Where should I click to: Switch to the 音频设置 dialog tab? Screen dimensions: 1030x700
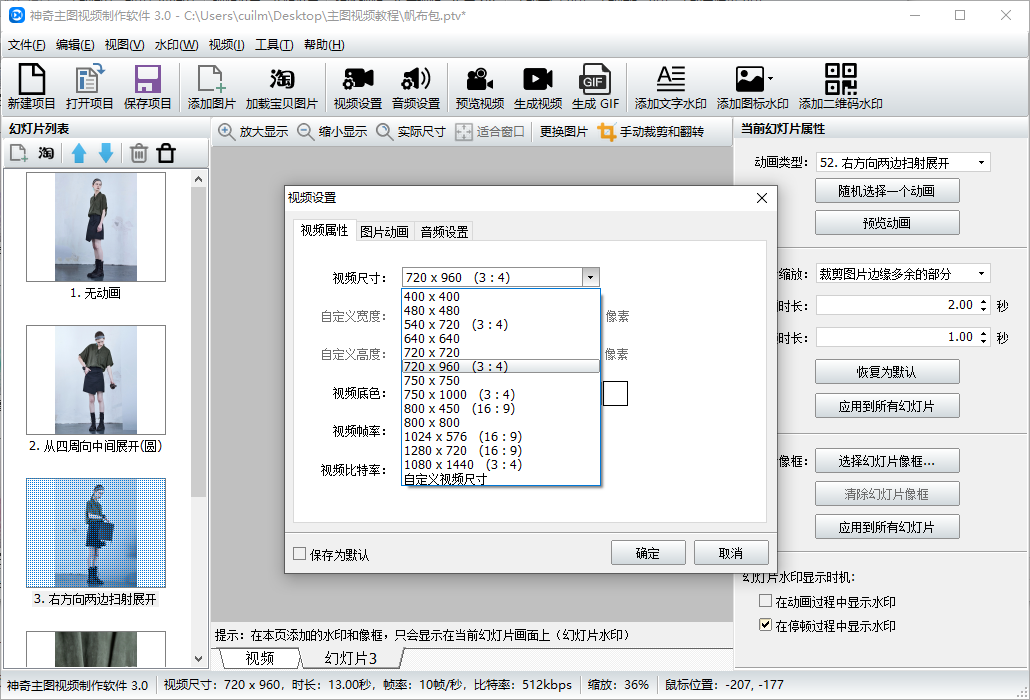pos(445,232)
